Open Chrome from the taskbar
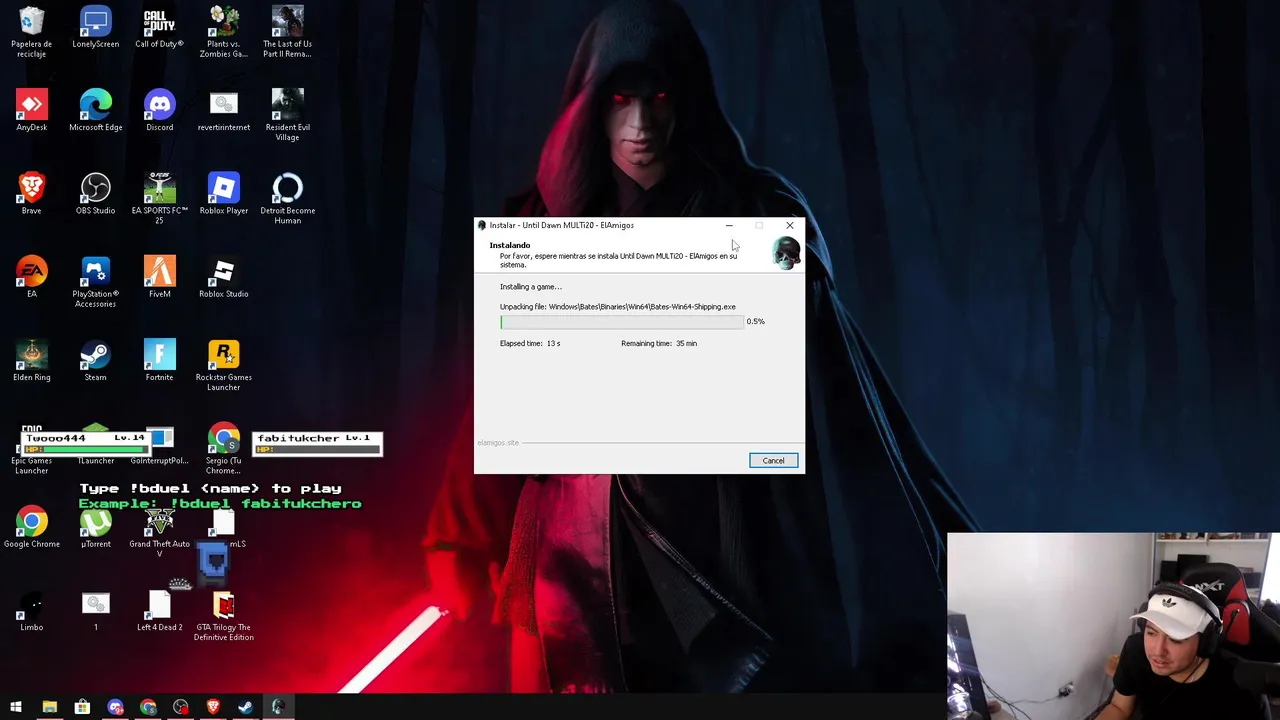This screenshot has height=720, width=1280. coord(148,707)
